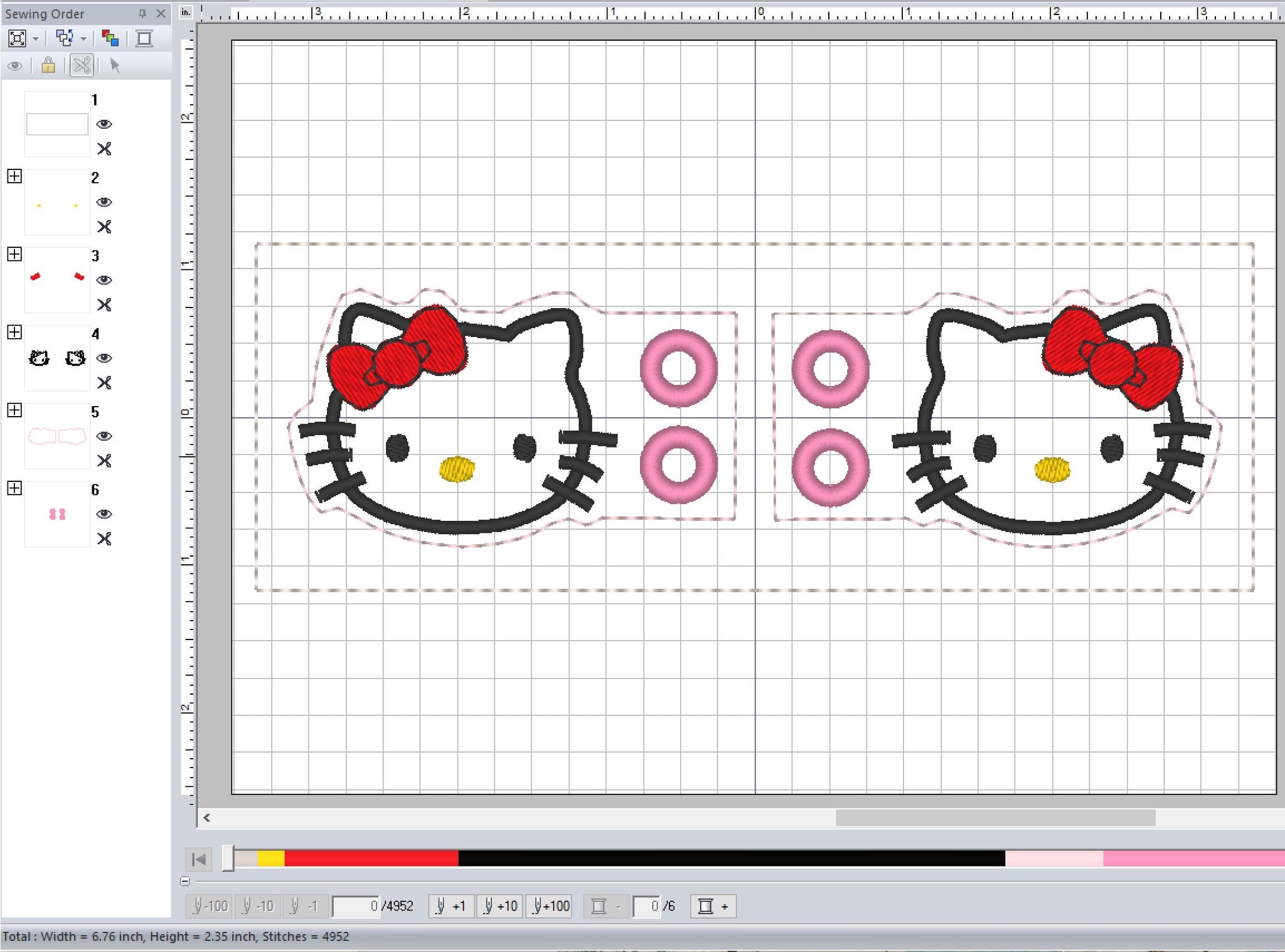Image resolution: width=1285 pixels, height=952 pixels.
Task: Jump to next thread color with spool +
Action: point(713,906)
